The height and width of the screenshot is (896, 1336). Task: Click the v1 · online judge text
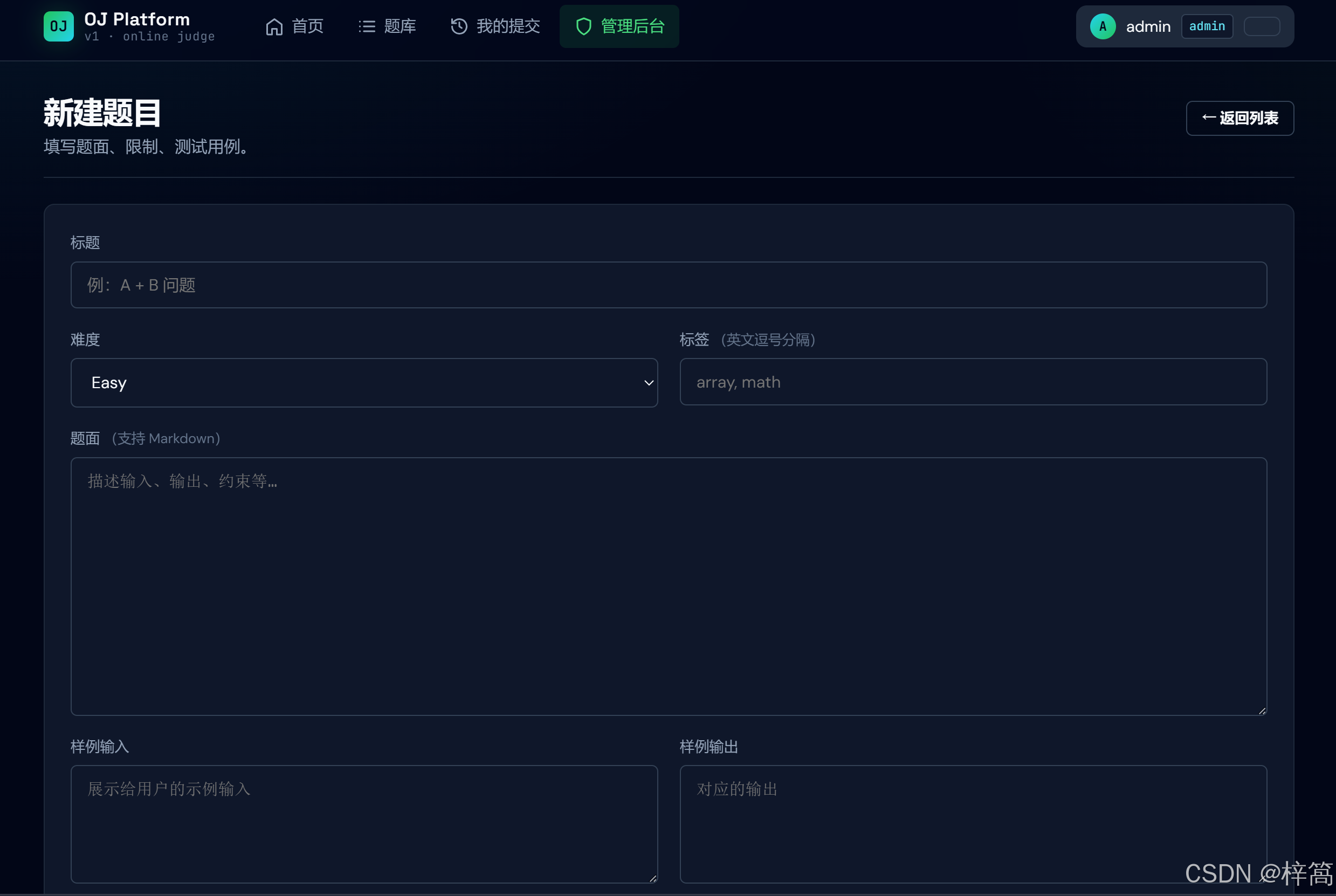tap(150, 37)
